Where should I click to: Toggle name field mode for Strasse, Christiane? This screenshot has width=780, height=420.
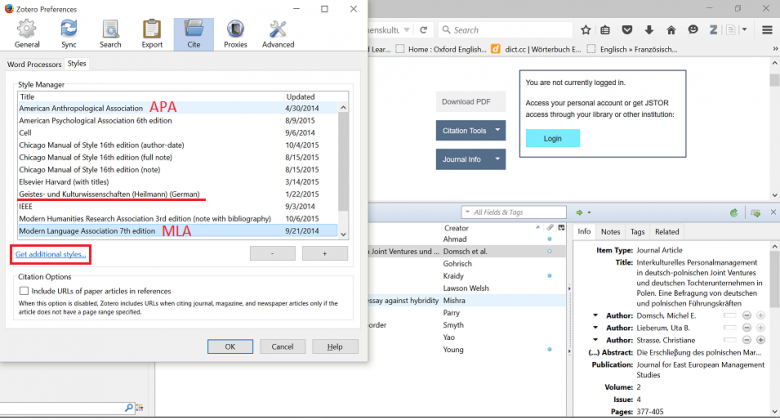[x=730, y=340]
